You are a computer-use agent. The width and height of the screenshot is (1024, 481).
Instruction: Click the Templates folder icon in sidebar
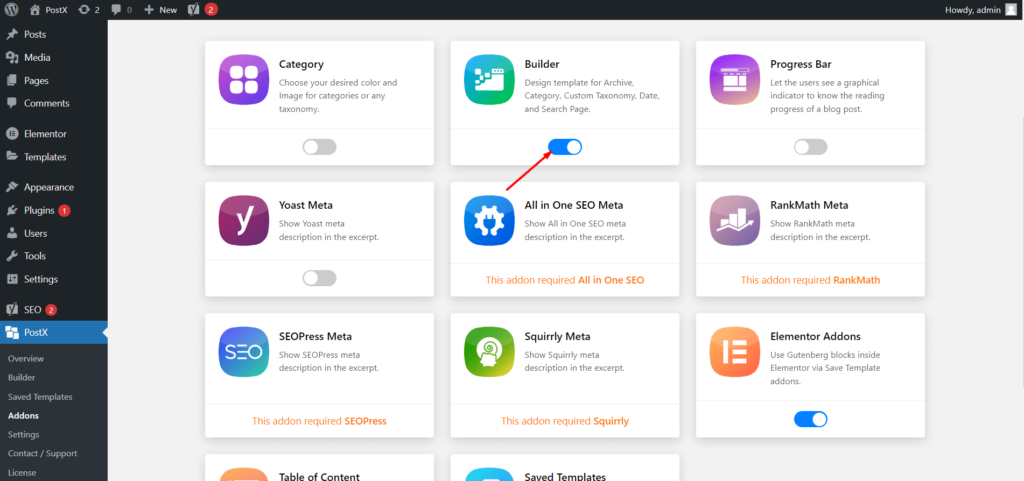coord(12,157)
